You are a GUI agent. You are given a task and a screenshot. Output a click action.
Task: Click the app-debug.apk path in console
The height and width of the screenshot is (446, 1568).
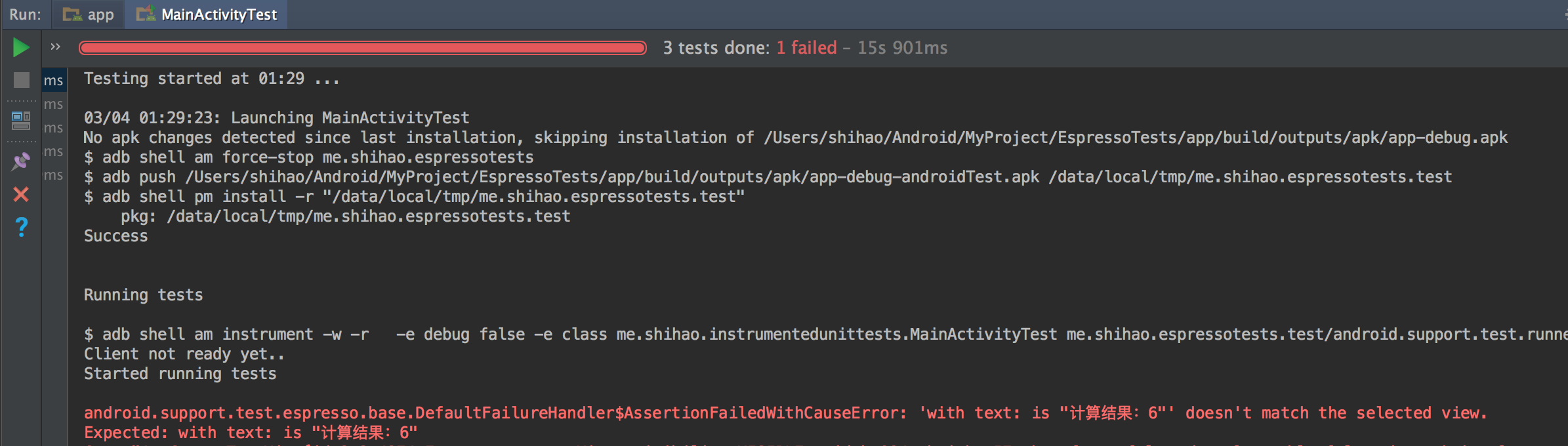pos(1135,138)
